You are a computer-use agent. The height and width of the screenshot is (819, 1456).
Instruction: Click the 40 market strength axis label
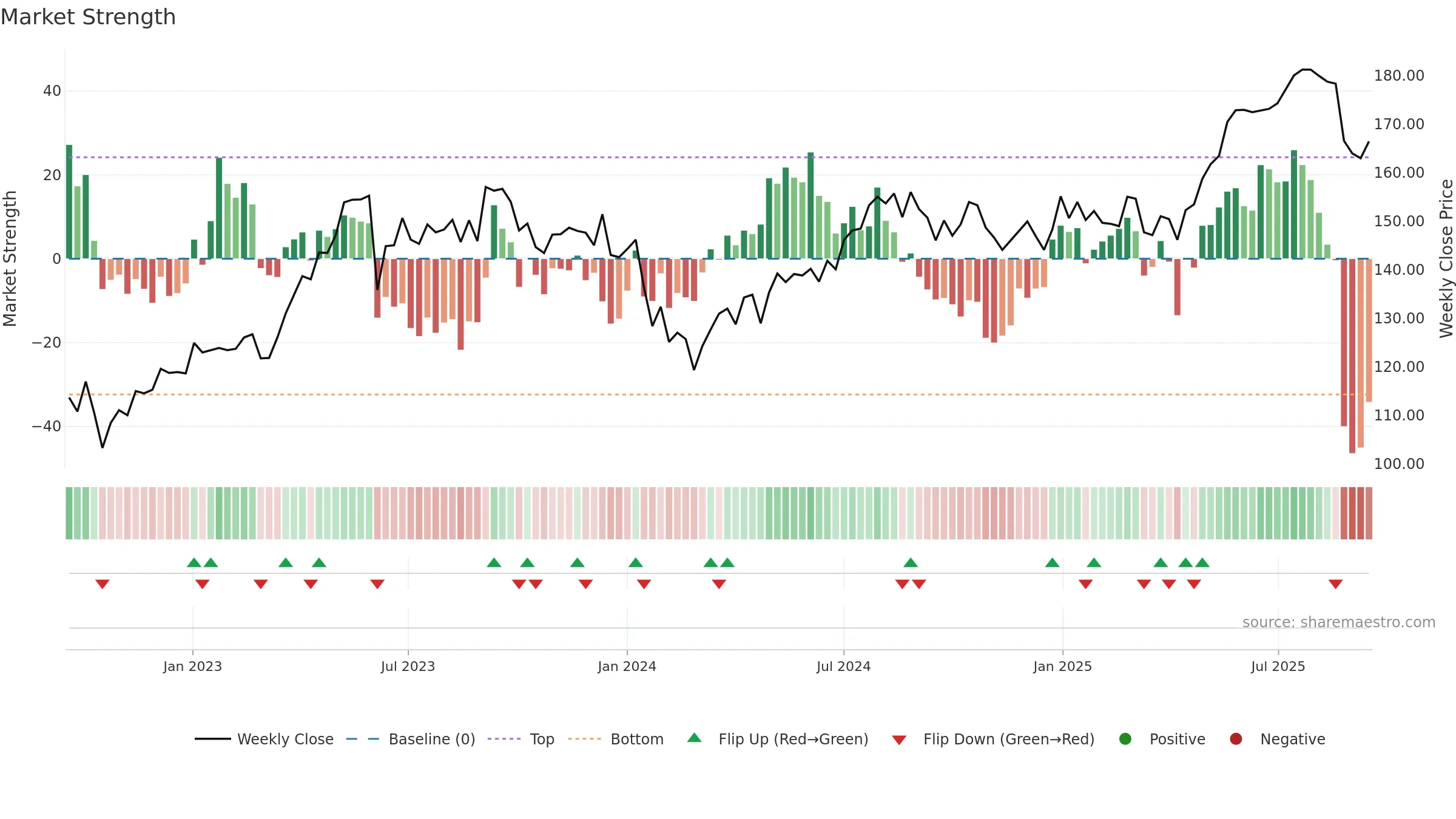(52, 91)
